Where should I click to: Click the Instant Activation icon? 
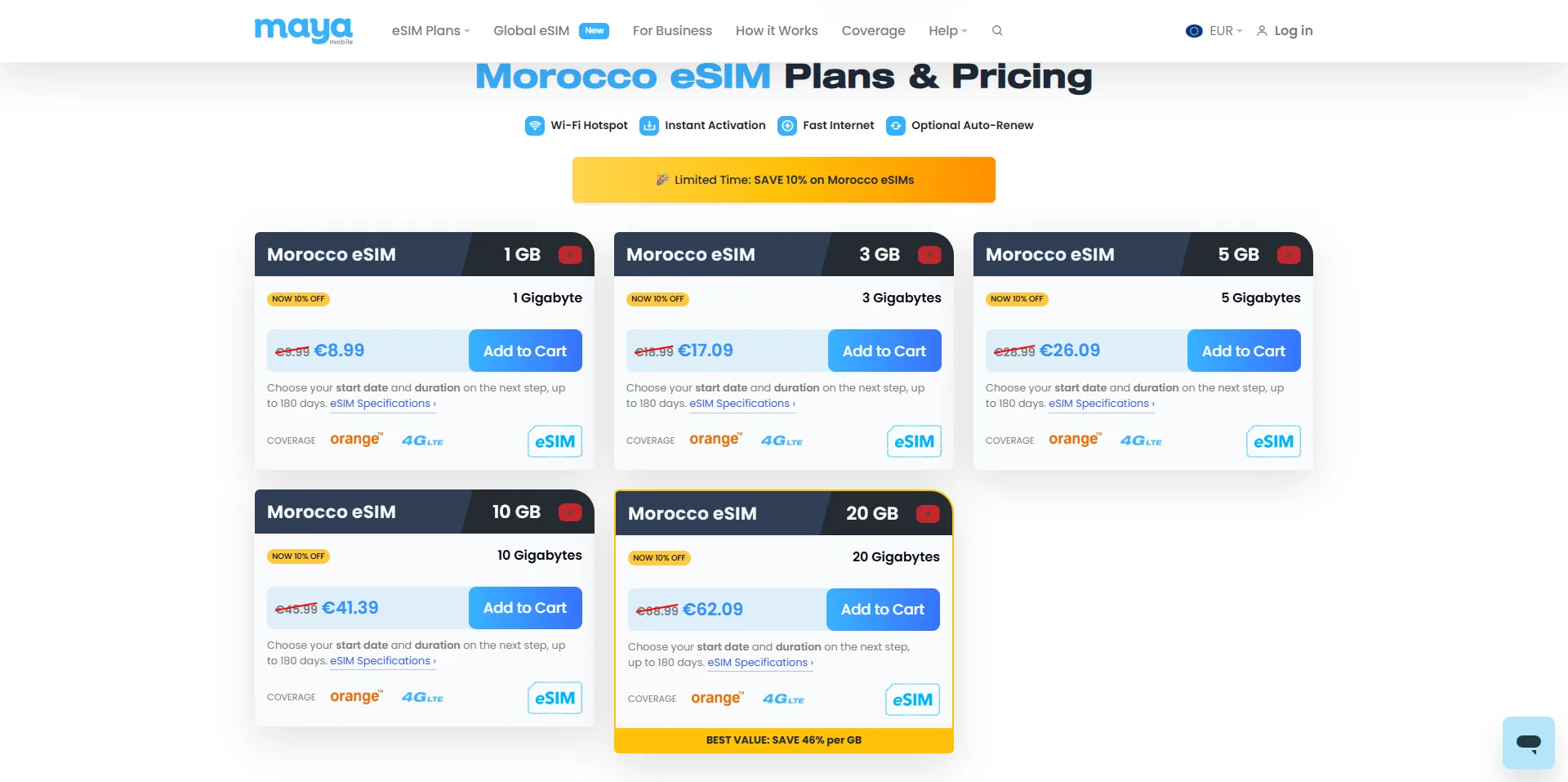pyautogui.click(x=649, y=126)
